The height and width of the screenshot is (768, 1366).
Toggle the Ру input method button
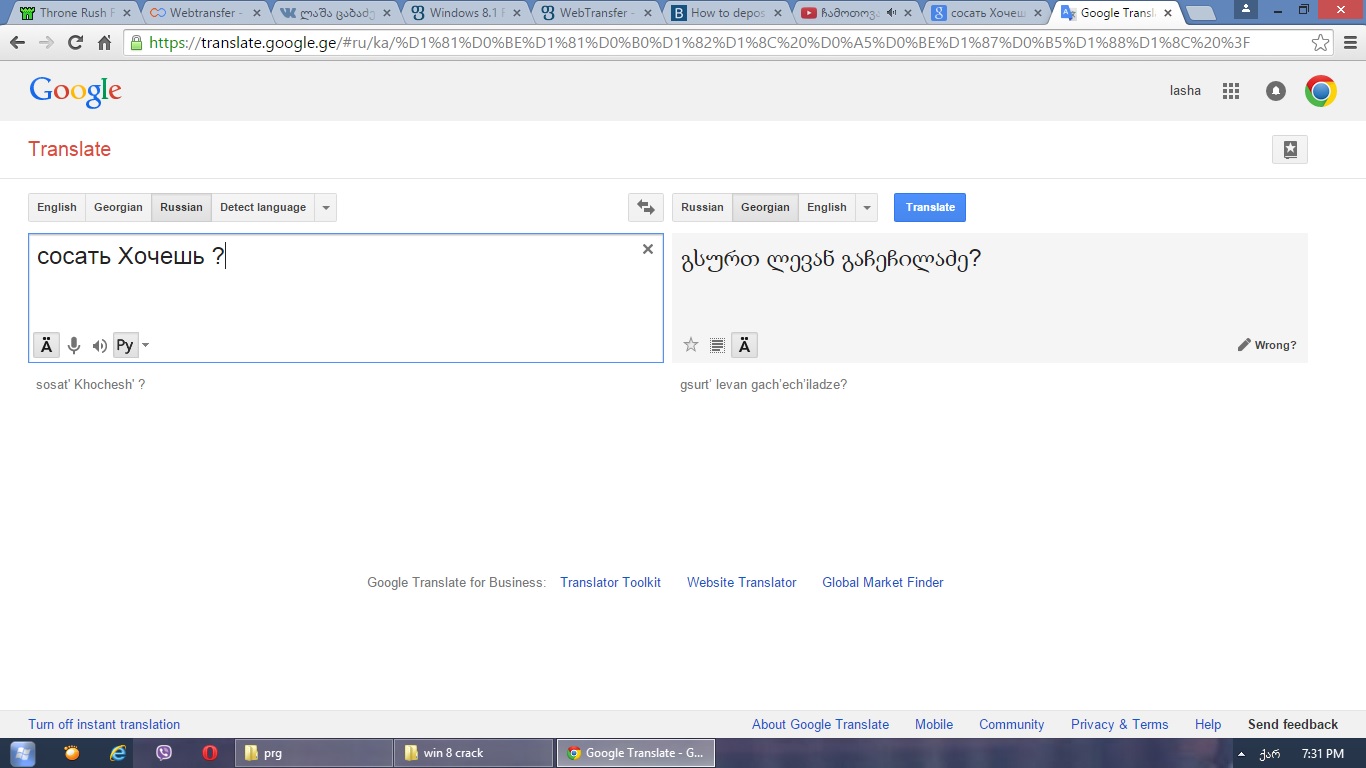click(x=125, y=346)
